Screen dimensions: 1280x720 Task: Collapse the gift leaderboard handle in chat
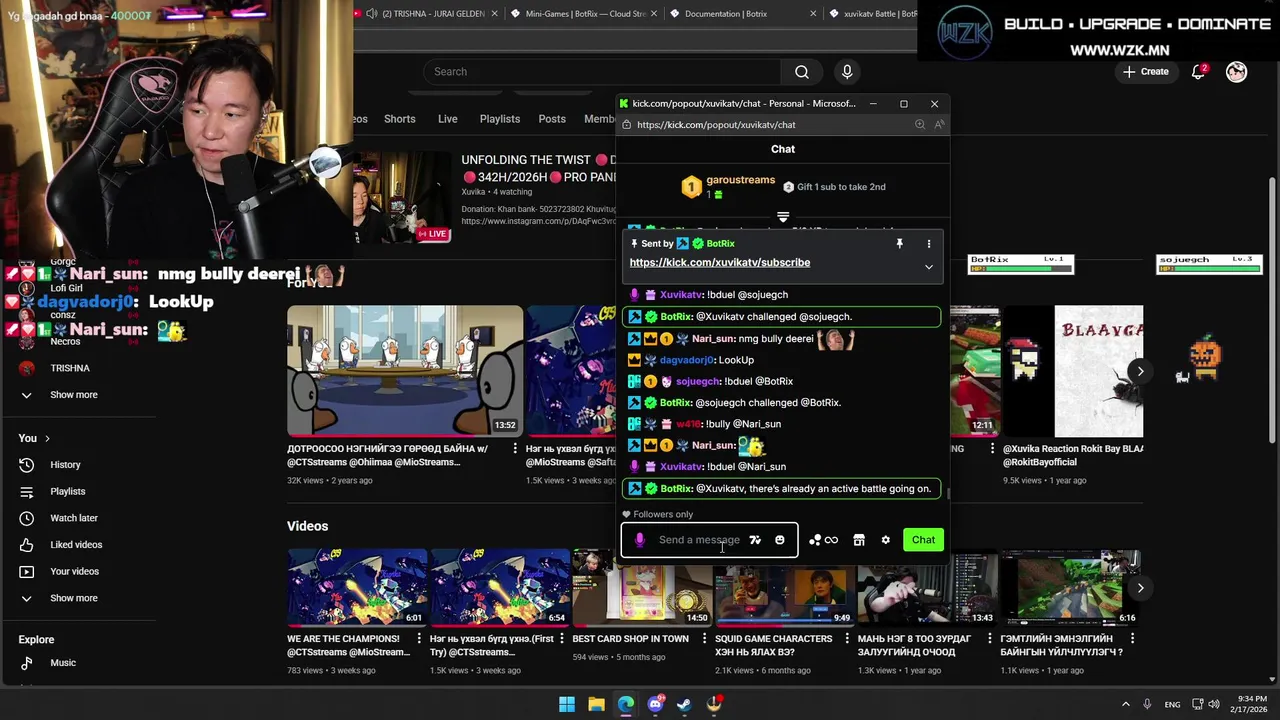[783, 217]
